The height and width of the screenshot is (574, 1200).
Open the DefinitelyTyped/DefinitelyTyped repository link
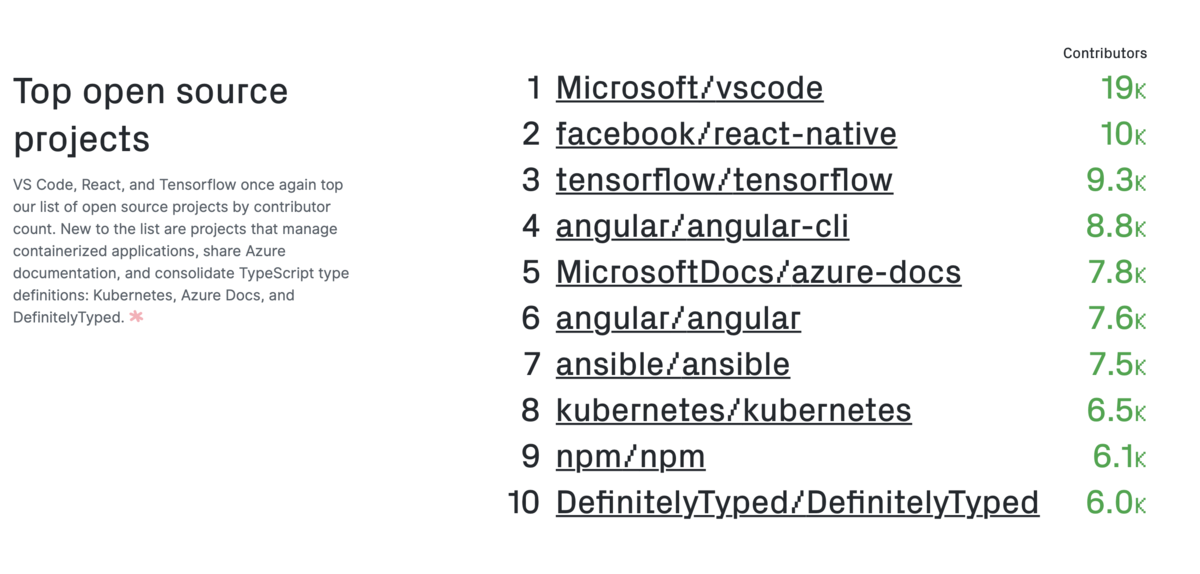click(797, 502)
